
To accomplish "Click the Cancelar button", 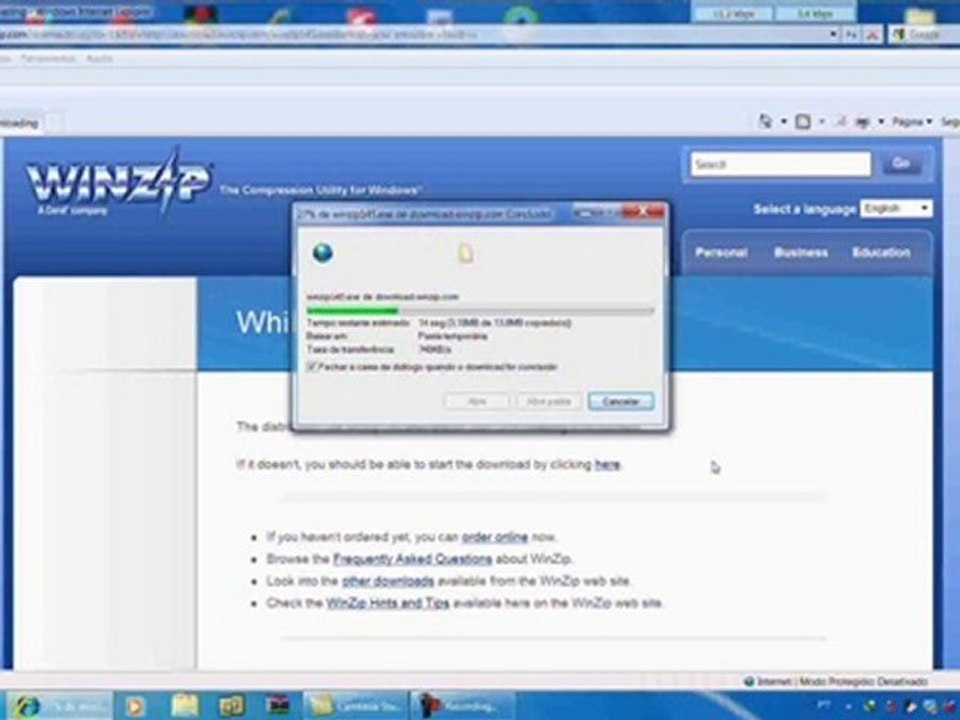I will [x=621, y=402].
